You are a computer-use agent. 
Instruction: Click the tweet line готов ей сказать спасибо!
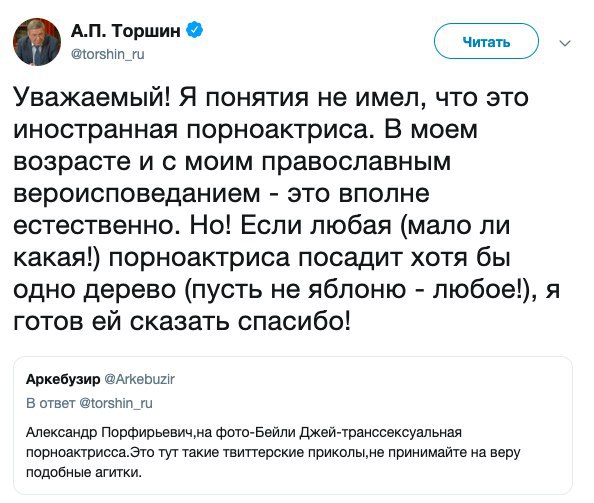182,322
